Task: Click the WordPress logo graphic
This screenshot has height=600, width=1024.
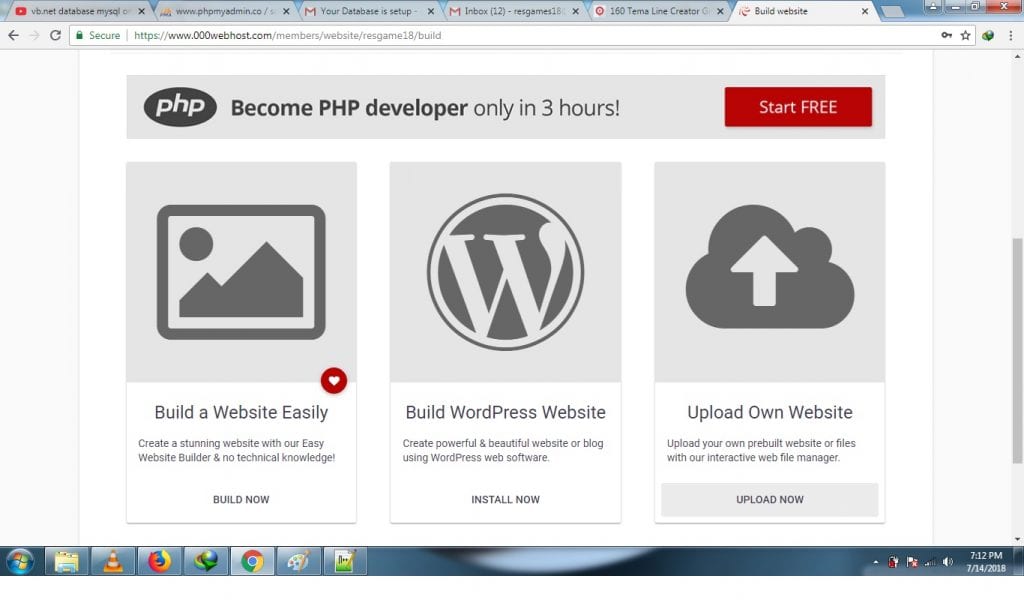Action: coord(505,272)
